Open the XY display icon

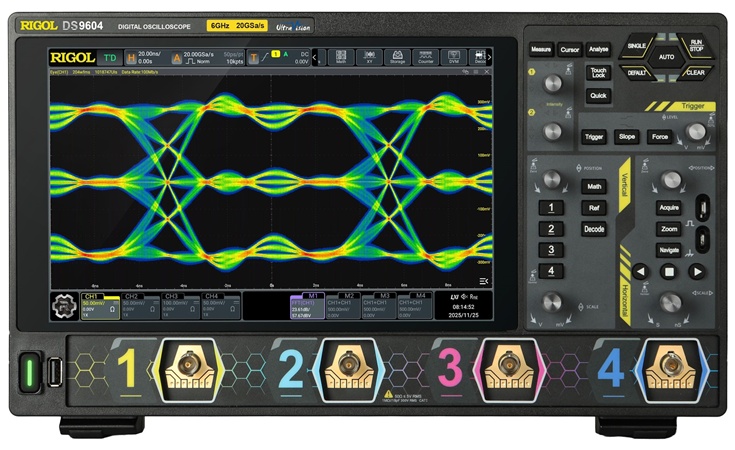click(x=369, y=57)
